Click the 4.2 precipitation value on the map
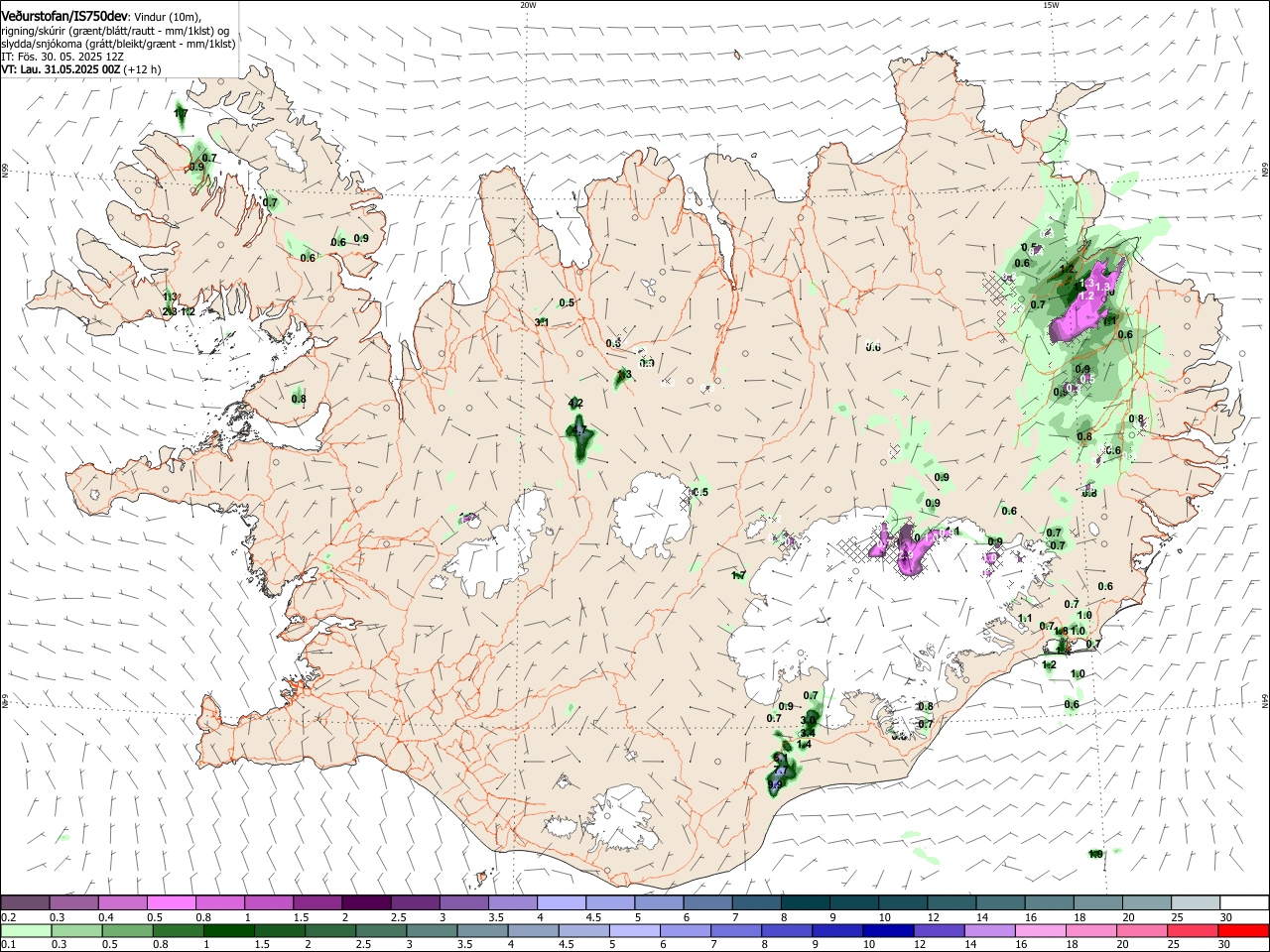The width and height of the screenshot is (1270, 952). (x=575, y=403)
